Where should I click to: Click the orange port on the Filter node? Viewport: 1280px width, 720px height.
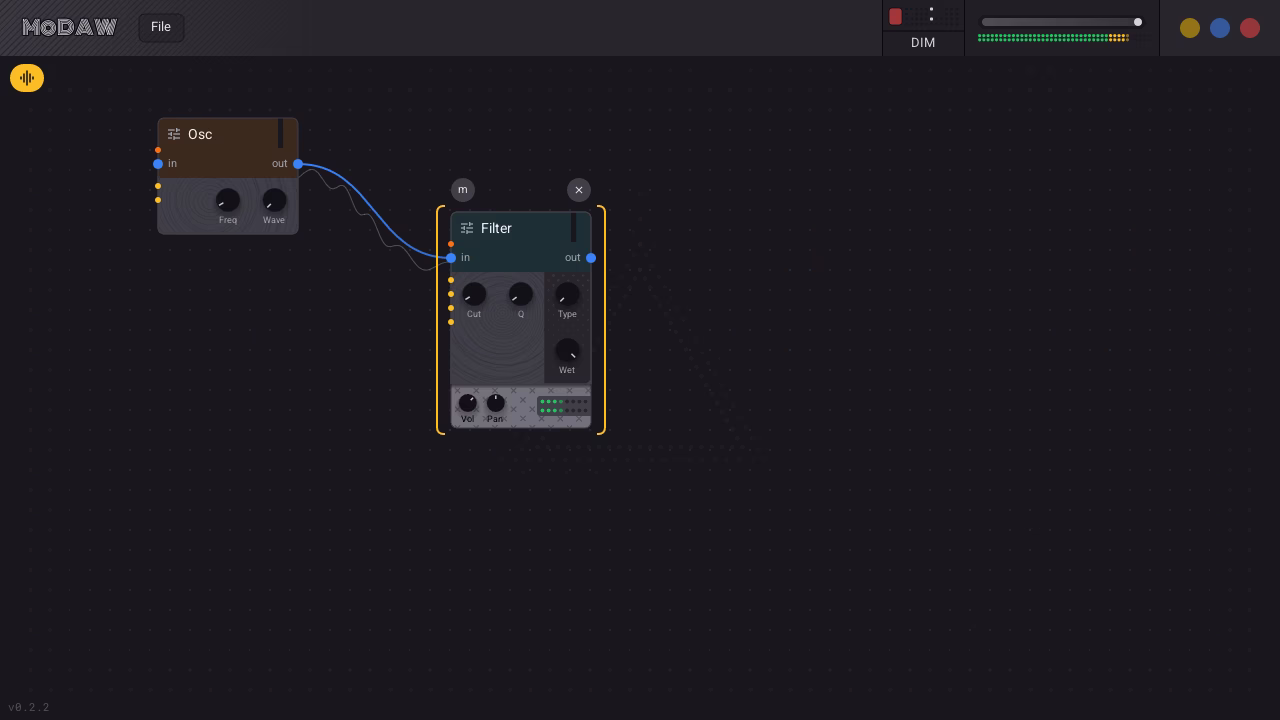pyautogui.click(x=451, y=244)
